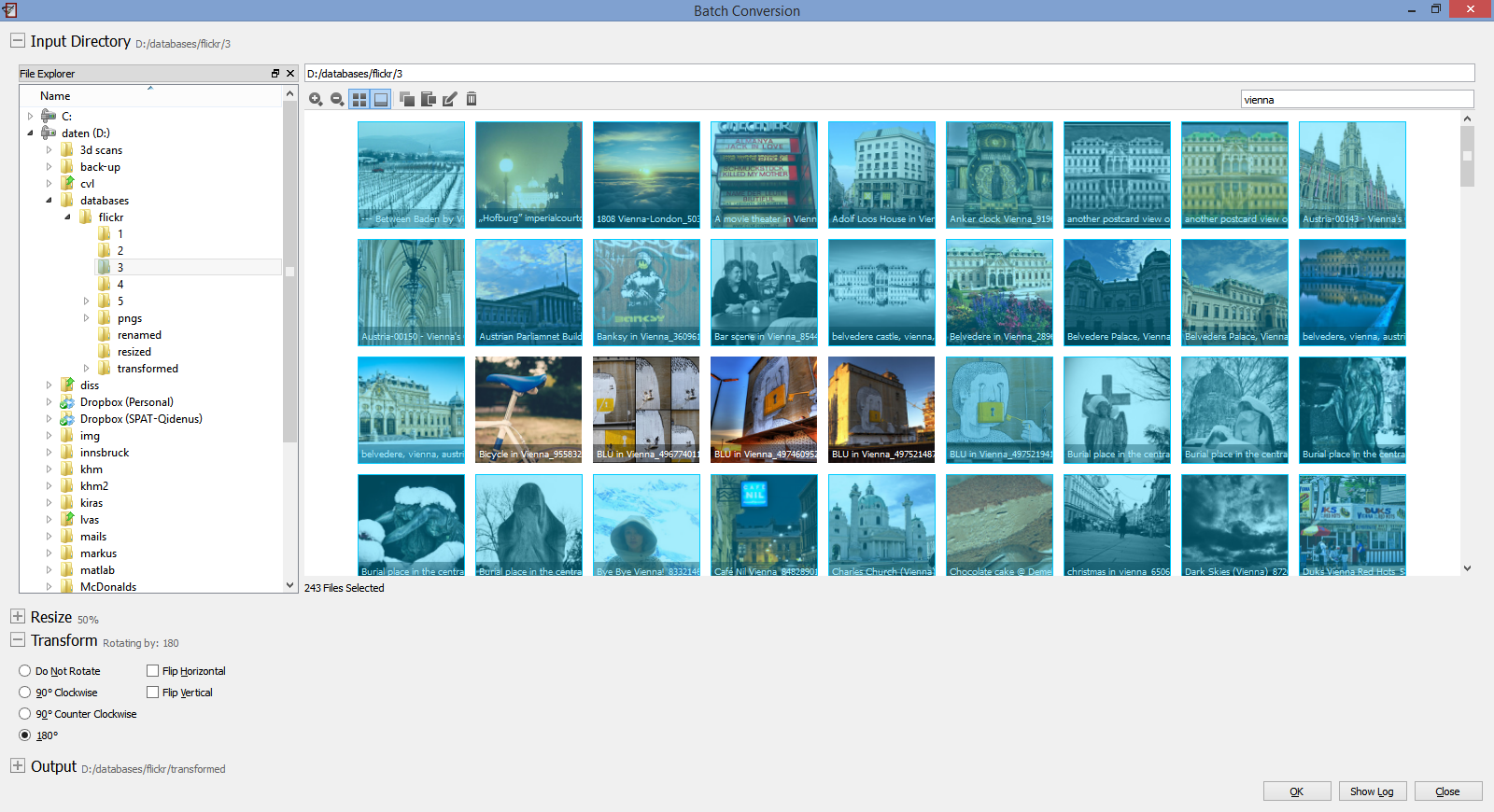
Task: Click the delete trash icon
Action: 472,99
